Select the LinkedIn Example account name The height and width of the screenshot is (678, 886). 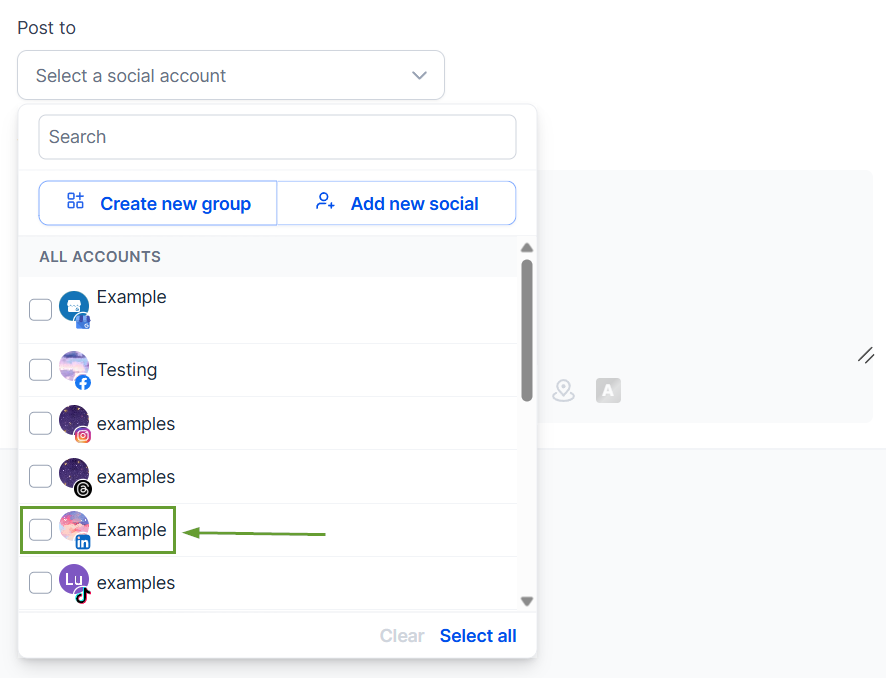click(x=132, y=530)
